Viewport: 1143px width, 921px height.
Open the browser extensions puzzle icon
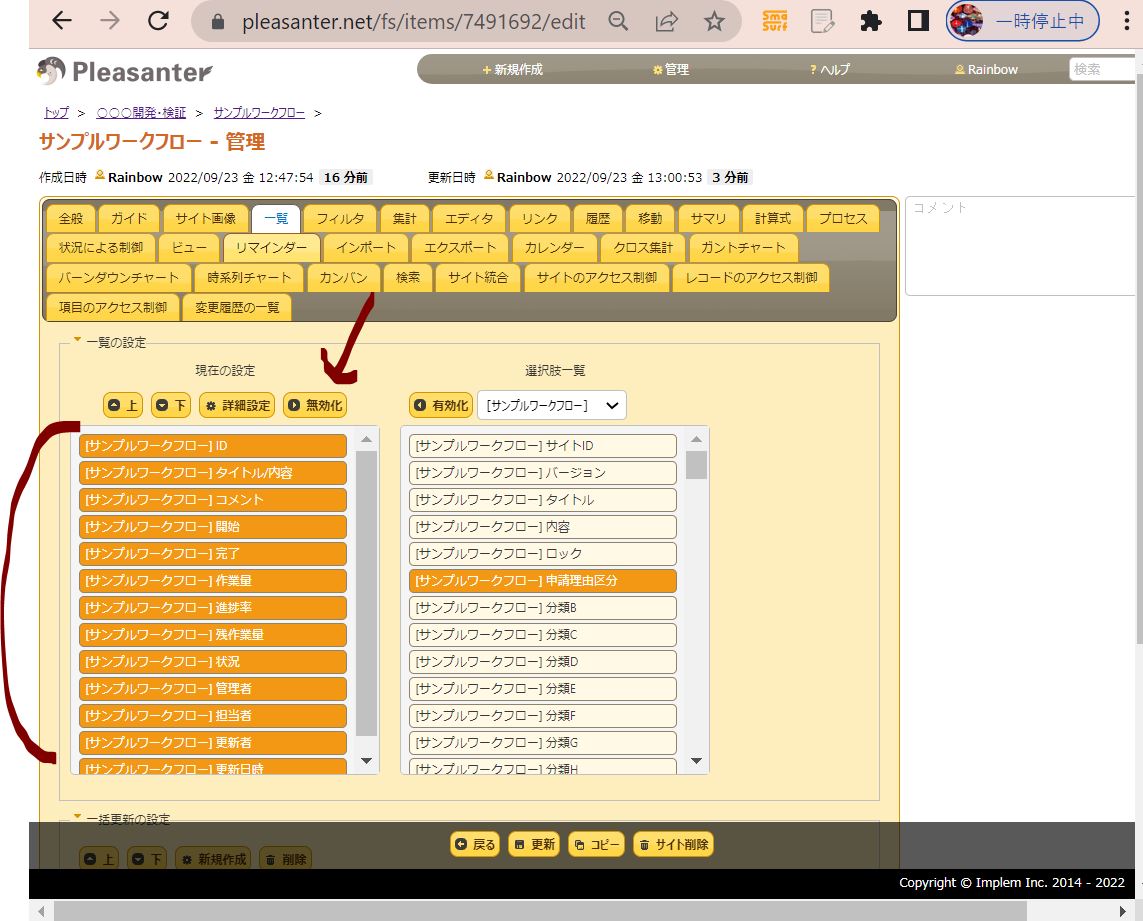coord(870,21)
